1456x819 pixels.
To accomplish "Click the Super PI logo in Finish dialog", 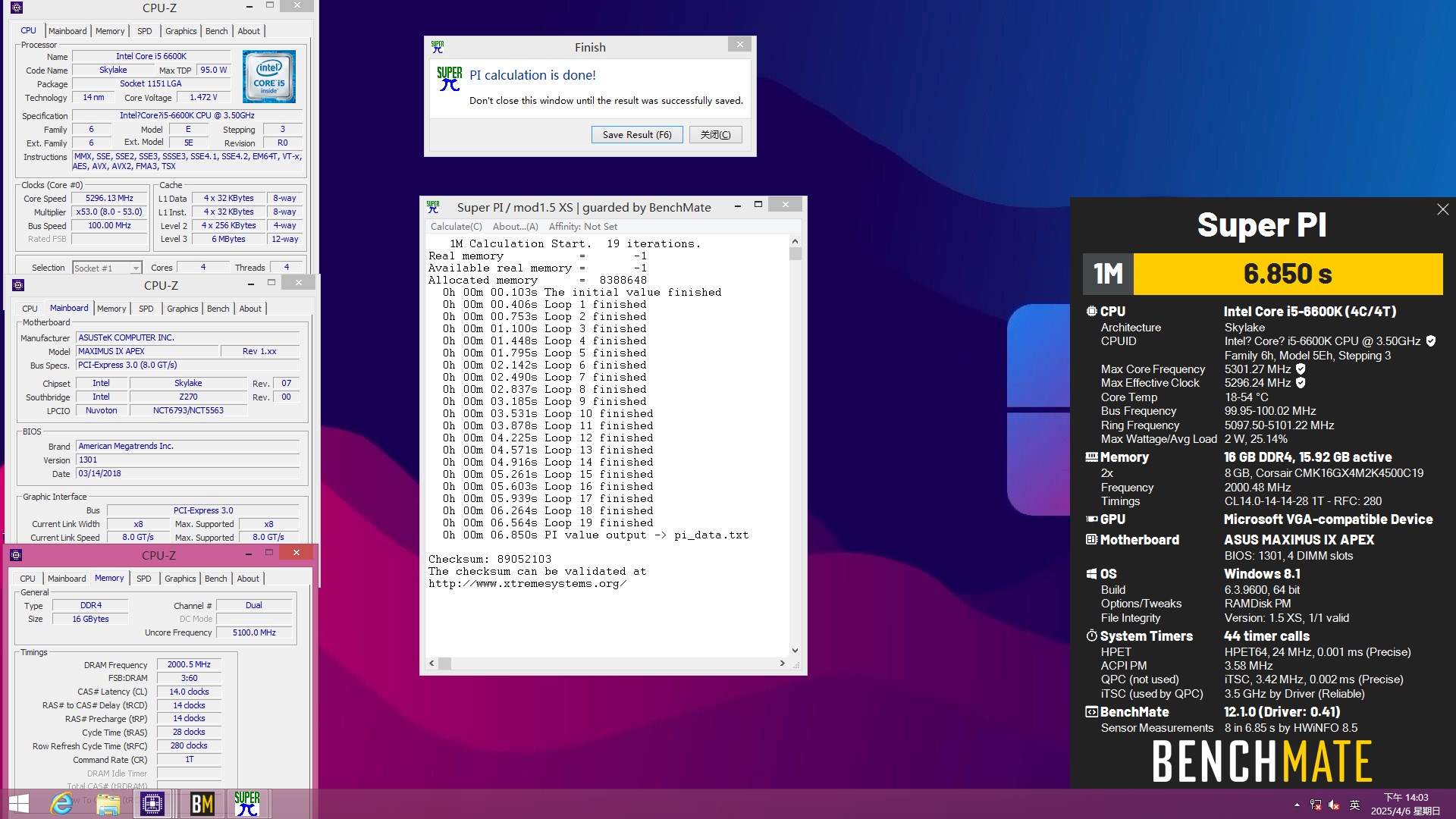I will [449, 79].
